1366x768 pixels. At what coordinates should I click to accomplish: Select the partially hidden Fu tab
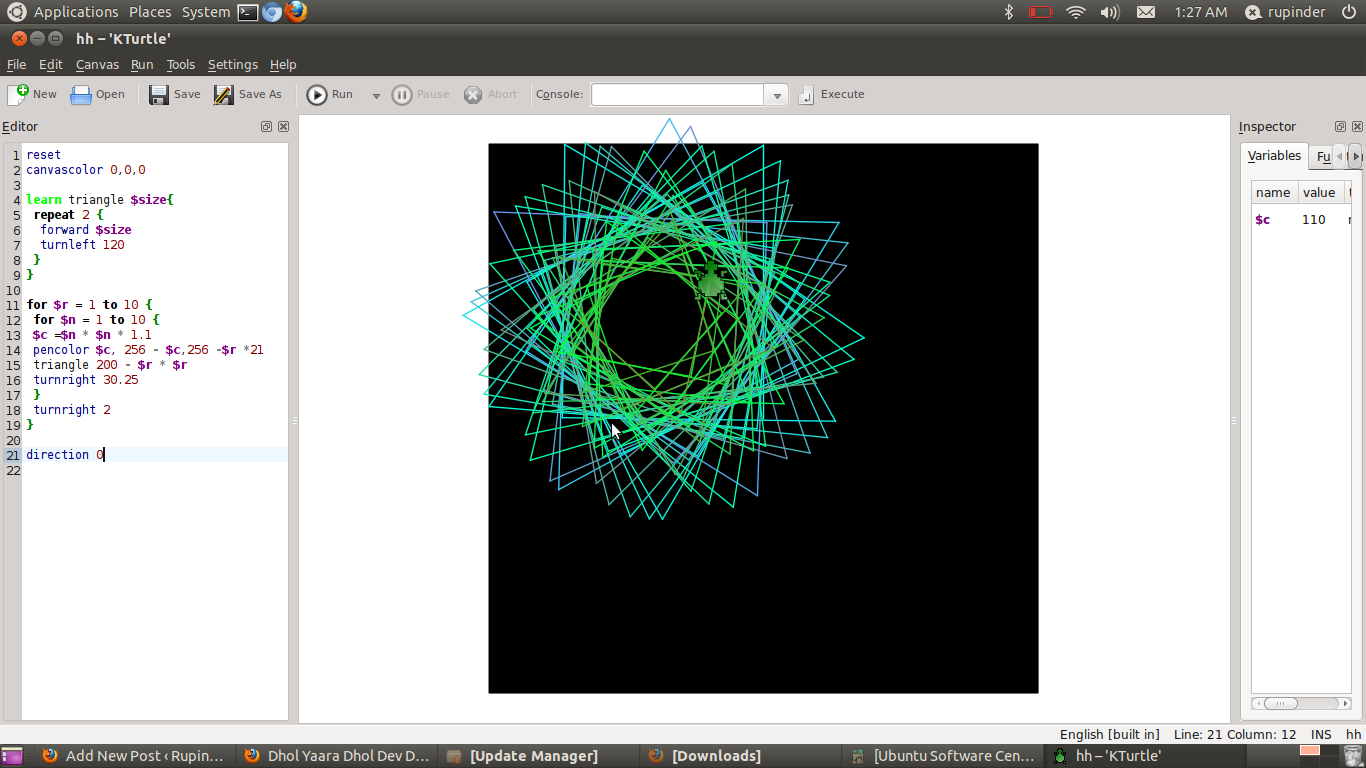tap(1322, 157)
